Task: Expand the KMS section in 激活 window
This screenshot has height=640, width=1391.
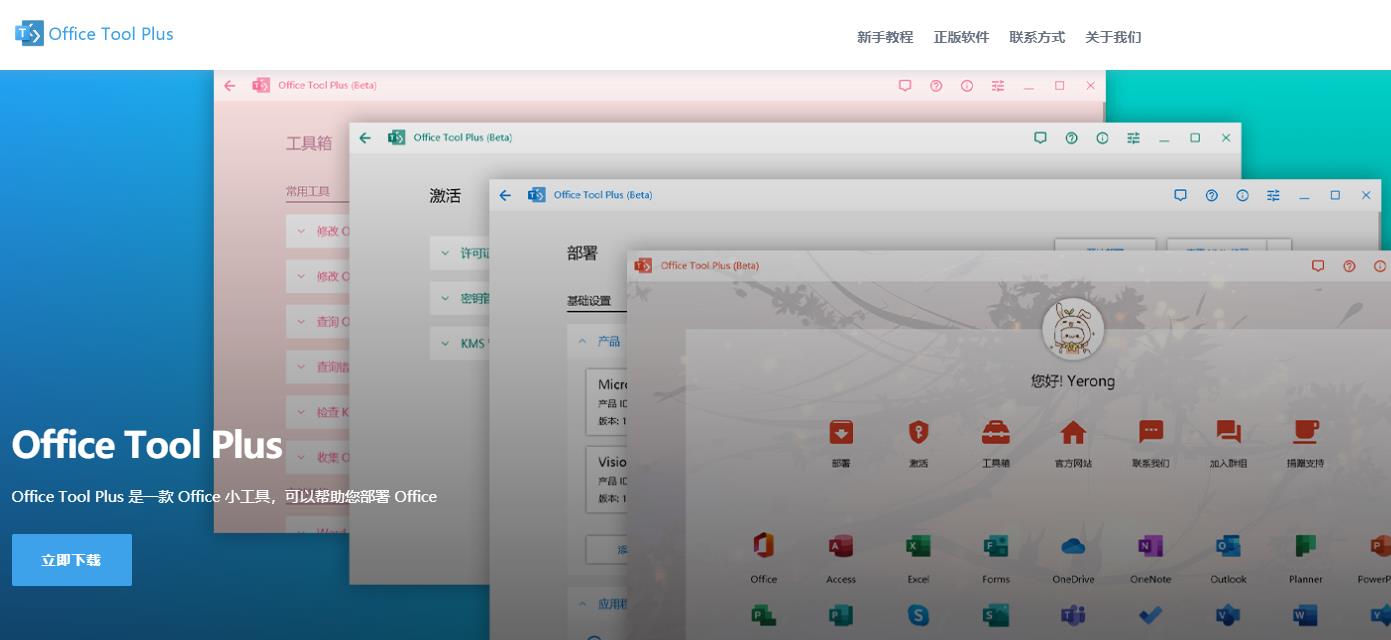Action: (460, 343)
